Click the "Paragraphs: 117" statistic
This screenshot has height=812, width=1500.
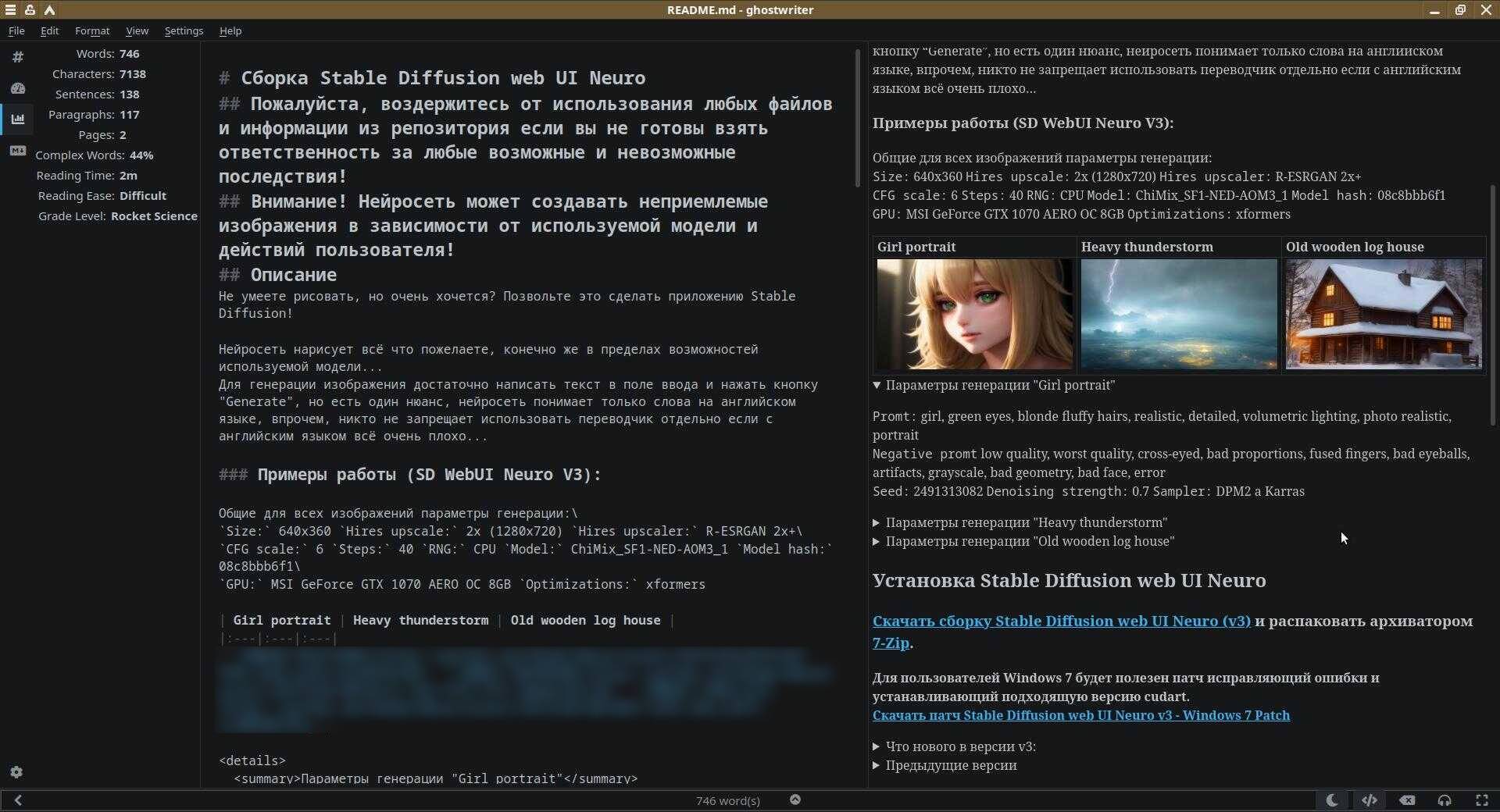(x=94, y=115)
